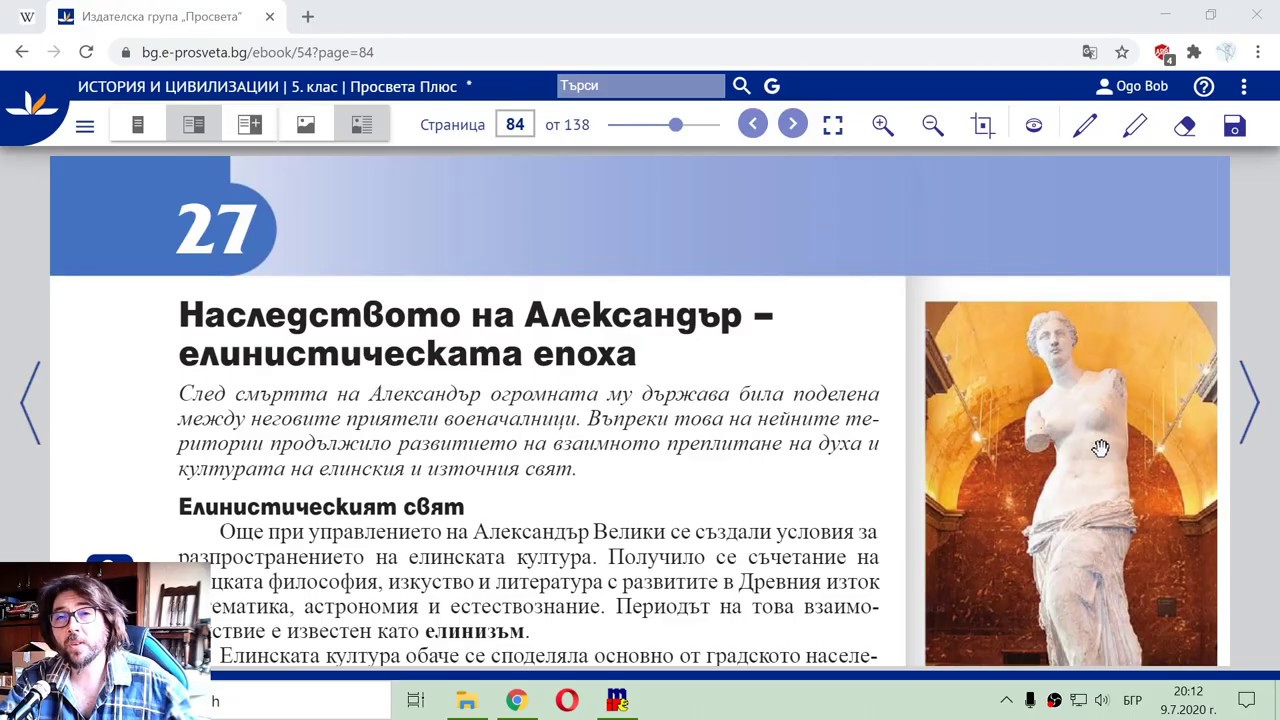The image size is (1280, 720).
Task: Click the magnifier search icon
Action: (741, 86)
